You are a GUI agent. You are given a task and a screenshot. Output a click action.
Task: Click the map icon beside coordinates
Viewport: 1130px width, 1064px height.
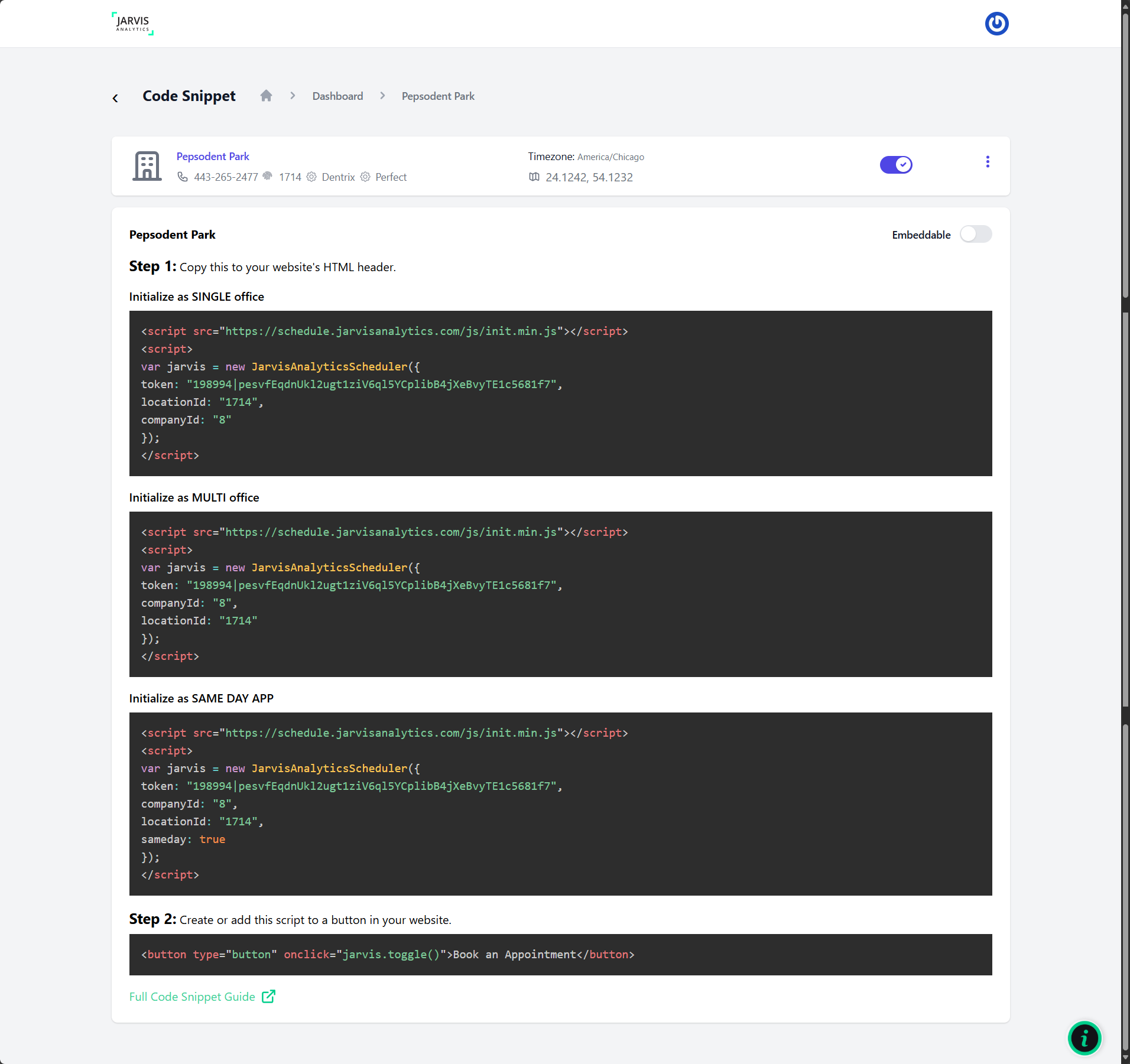coord(534,177)
